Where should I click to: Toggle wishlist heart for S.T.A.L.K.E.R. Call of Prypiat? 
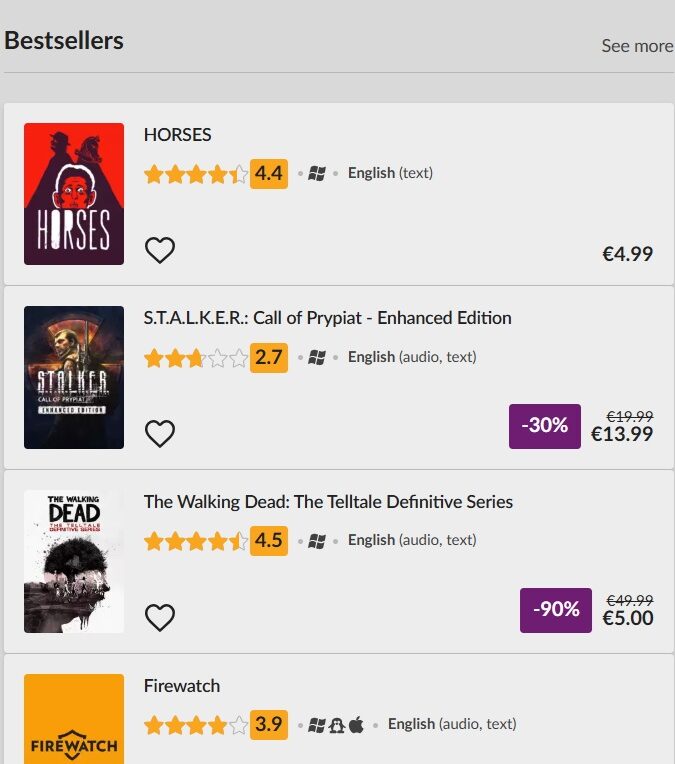pyautogui.click(x=160, y=433)
